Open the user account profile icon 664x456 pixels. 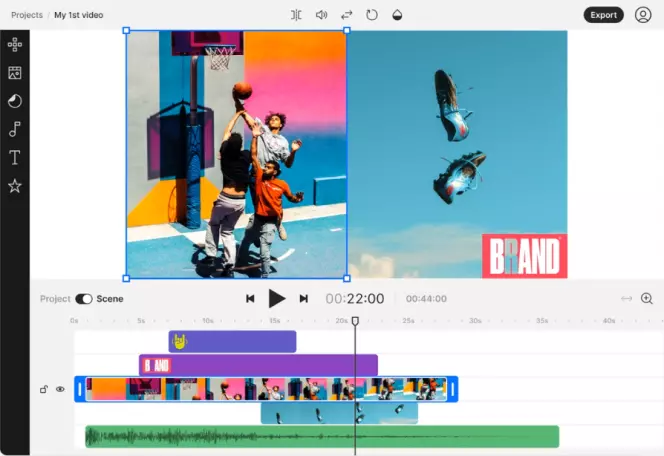point(643,15)
